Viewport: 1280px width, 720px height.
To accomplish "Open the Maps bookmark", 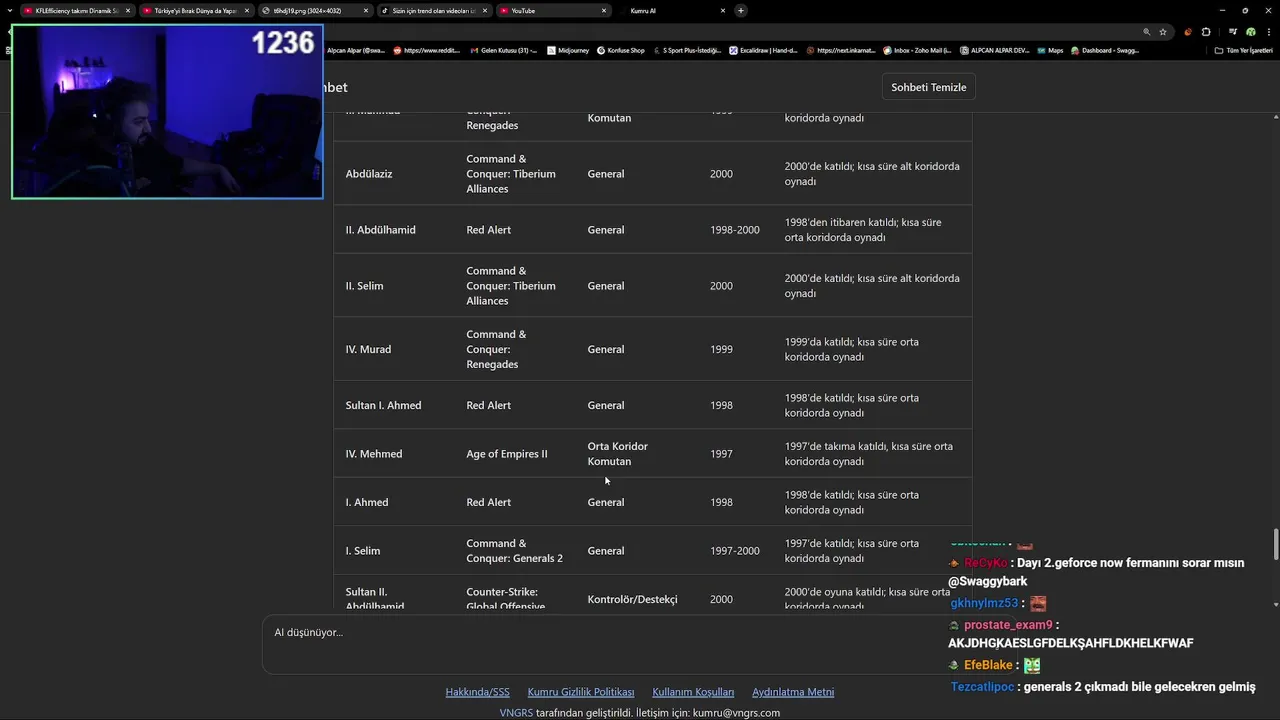I will [x=1050, y=50].
